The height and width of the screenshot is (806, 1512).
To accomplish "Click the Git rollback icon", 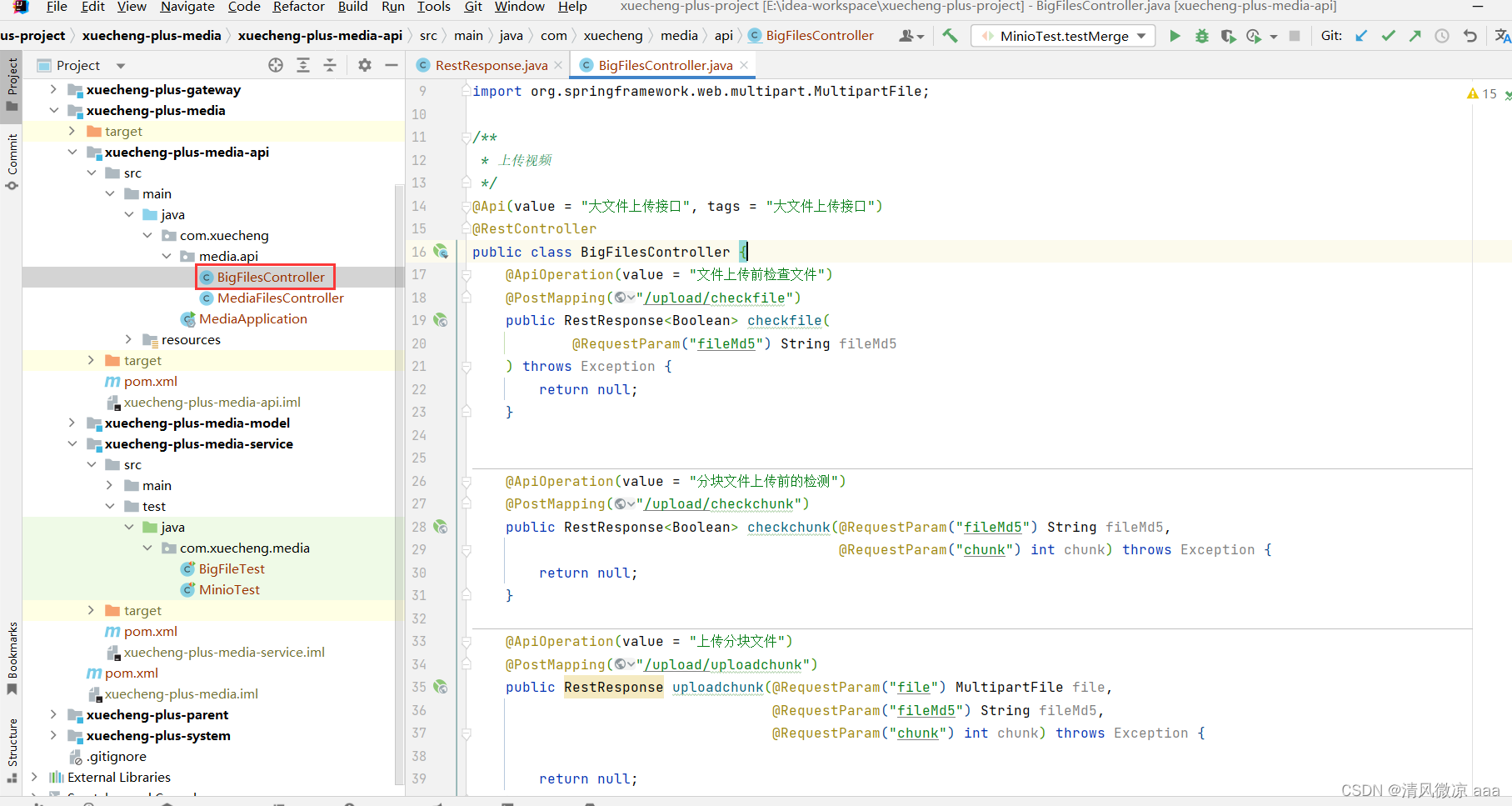I will point(1470,36).
